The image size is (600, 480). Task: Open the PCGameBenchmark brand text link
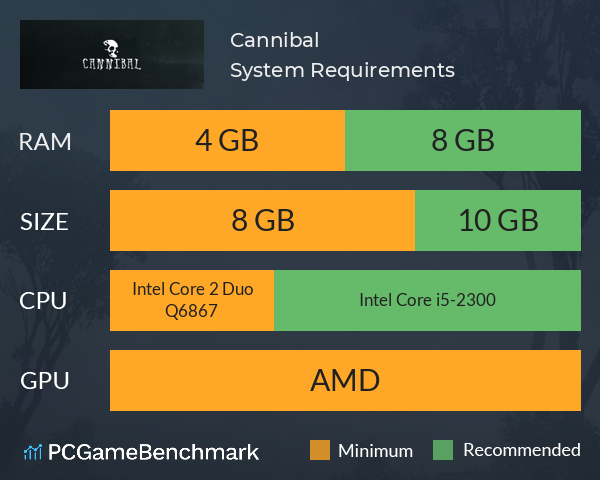[153, 452]
